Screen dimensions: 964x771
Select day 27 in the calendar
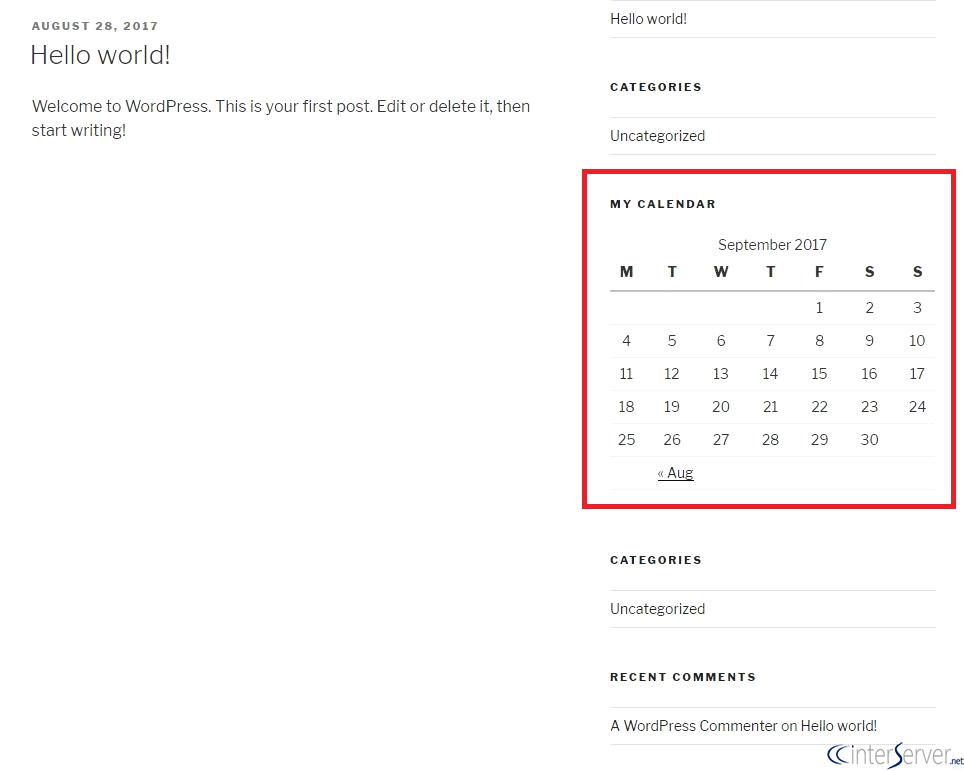click(721, 440)
